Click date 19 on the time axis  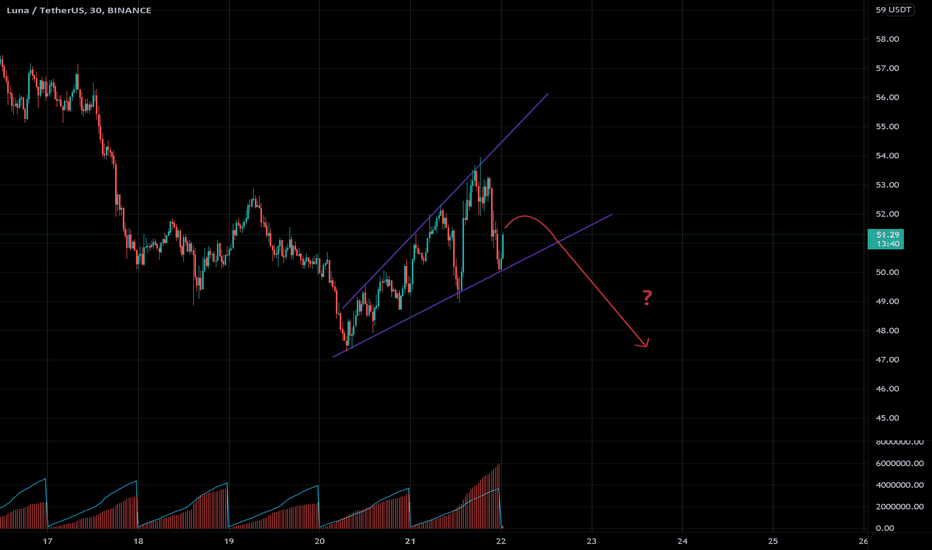pyautogui.click(x=229, y=541)
